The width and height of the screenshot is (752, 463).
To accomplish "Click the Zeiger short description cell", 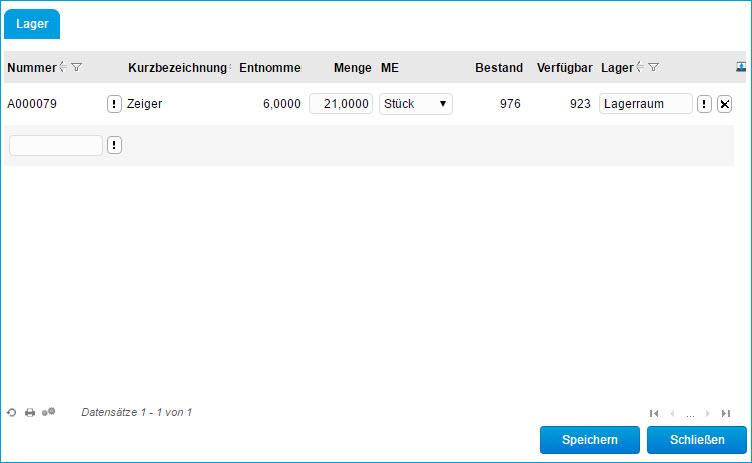I will 144,104.
